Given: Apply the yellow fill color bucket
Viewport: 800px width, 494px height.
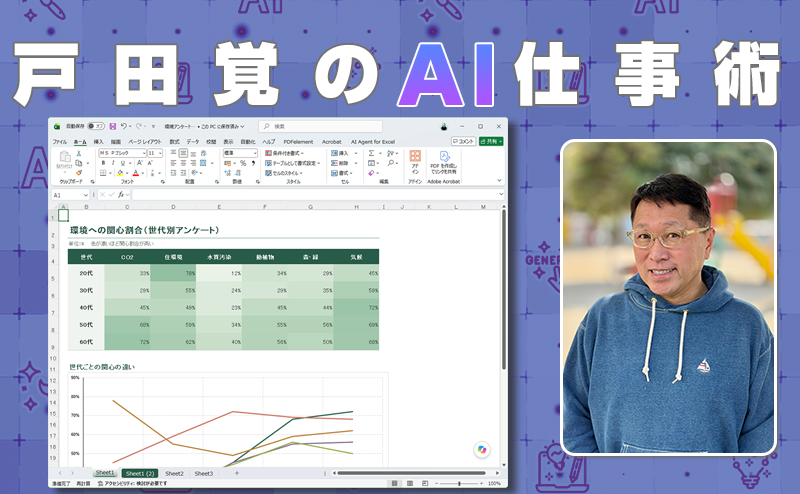Looking at the screenshot, I should coord(120,173).
